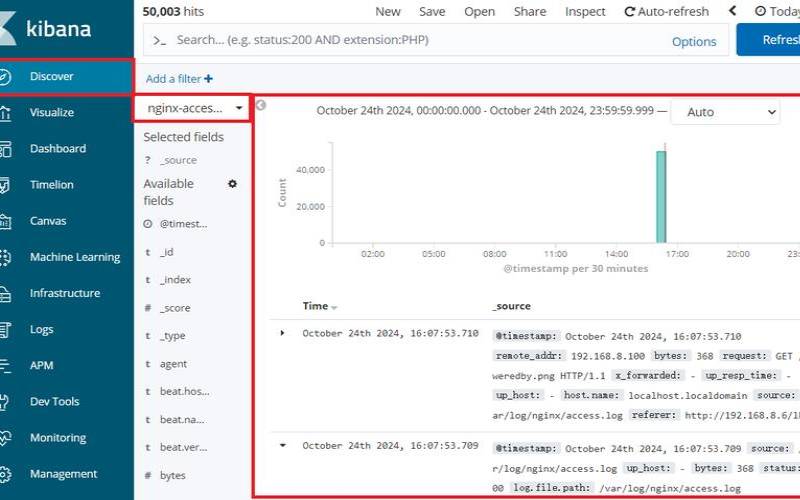Screen dimensions: 800x500
Task: Select the _index available field
Action: click(x=175, y=280)
